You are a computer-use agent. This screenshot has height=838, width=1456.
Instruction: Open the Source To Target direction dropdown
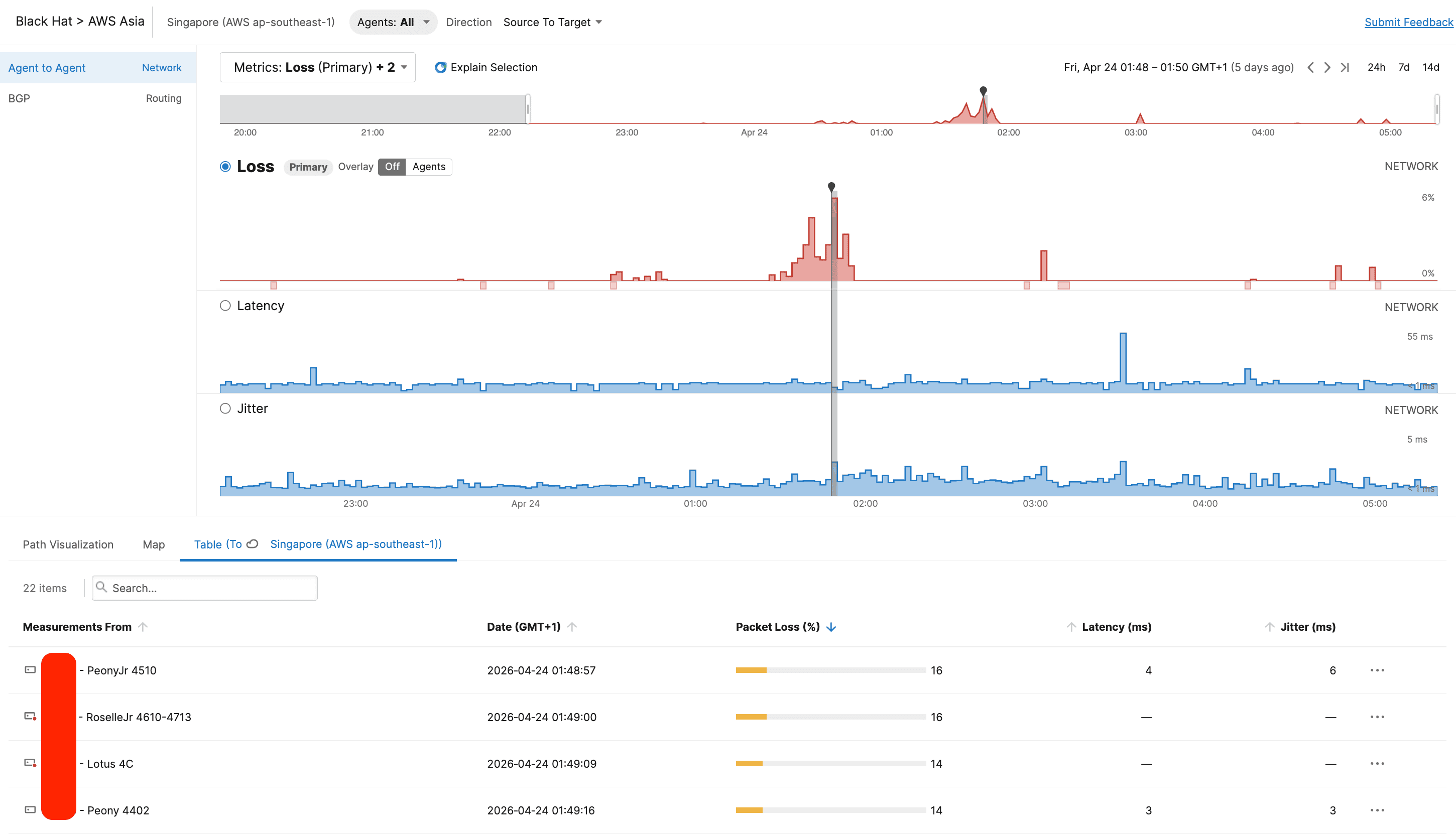click(x=553, y=23)
